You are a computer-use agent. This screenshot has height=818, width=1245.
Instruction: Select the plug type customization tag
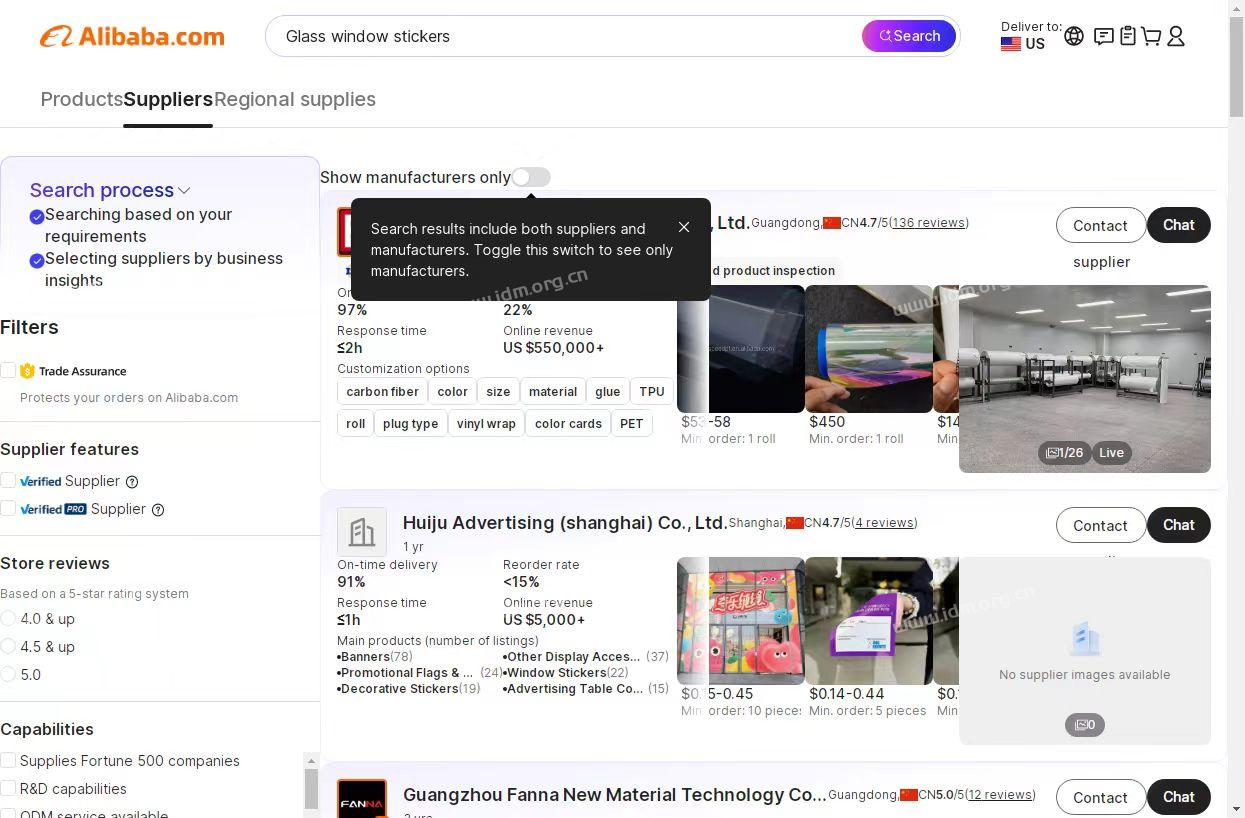click(x=410, y=424)
